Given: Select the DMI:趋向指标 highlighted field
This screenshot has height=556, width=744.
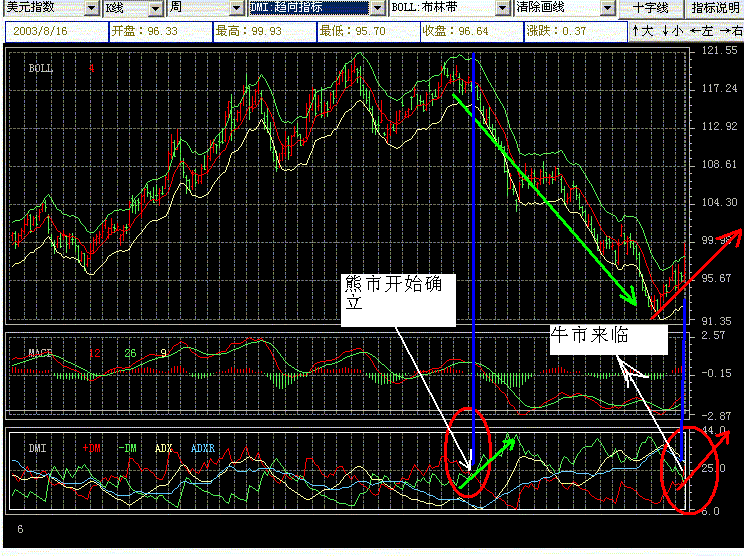Looking at the screenshot, I should point(309,8).
